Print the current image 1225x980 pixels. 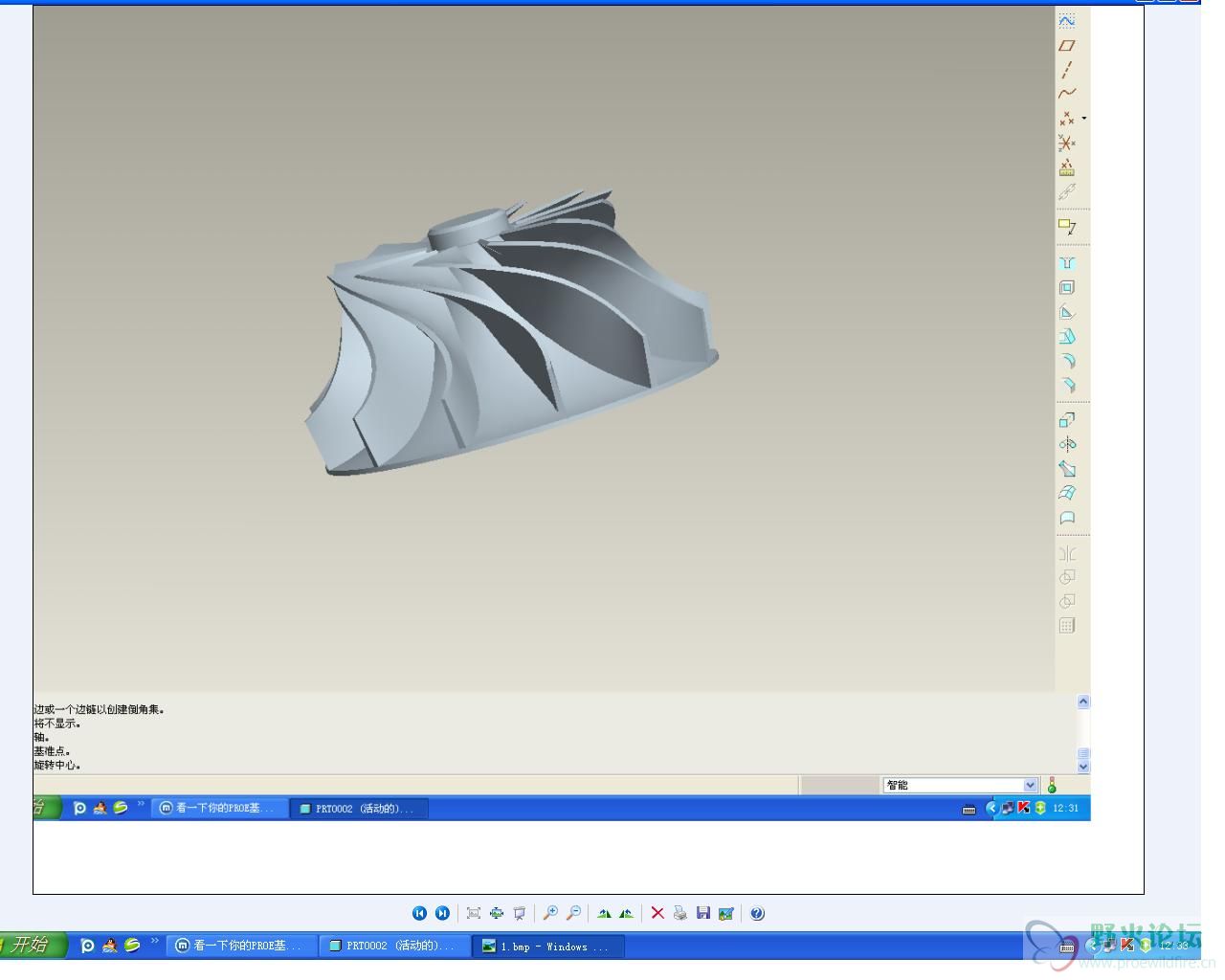tap(680, 913)
